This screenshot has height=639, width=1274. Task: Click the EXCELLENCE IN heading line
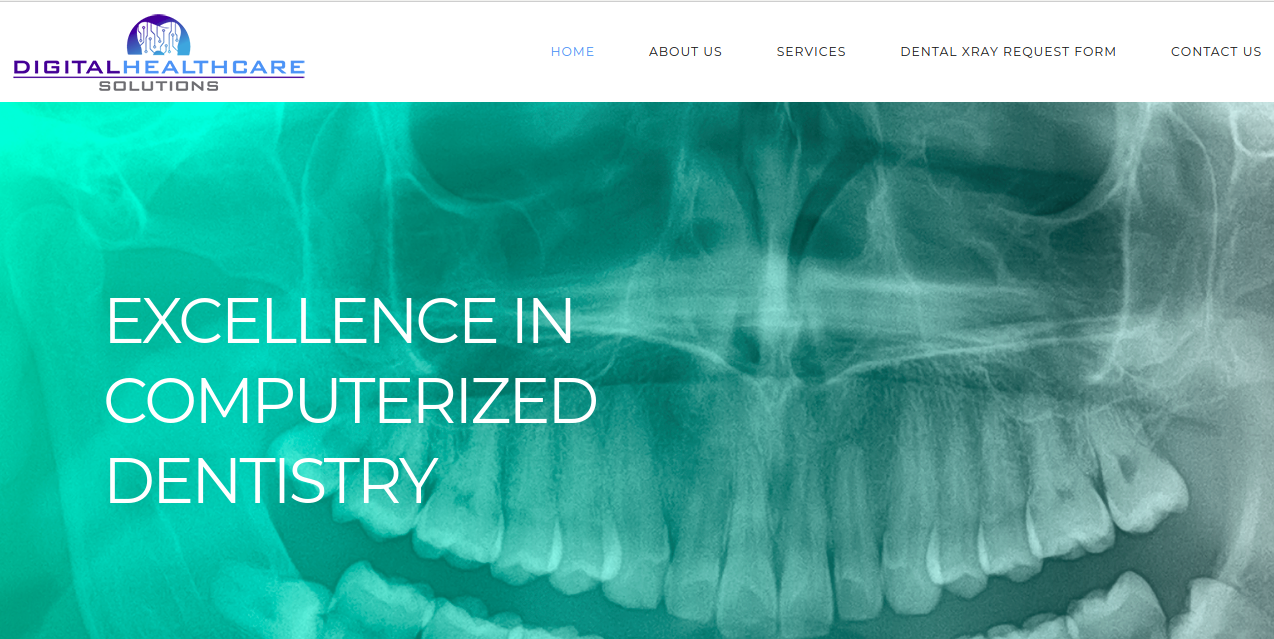339,321
